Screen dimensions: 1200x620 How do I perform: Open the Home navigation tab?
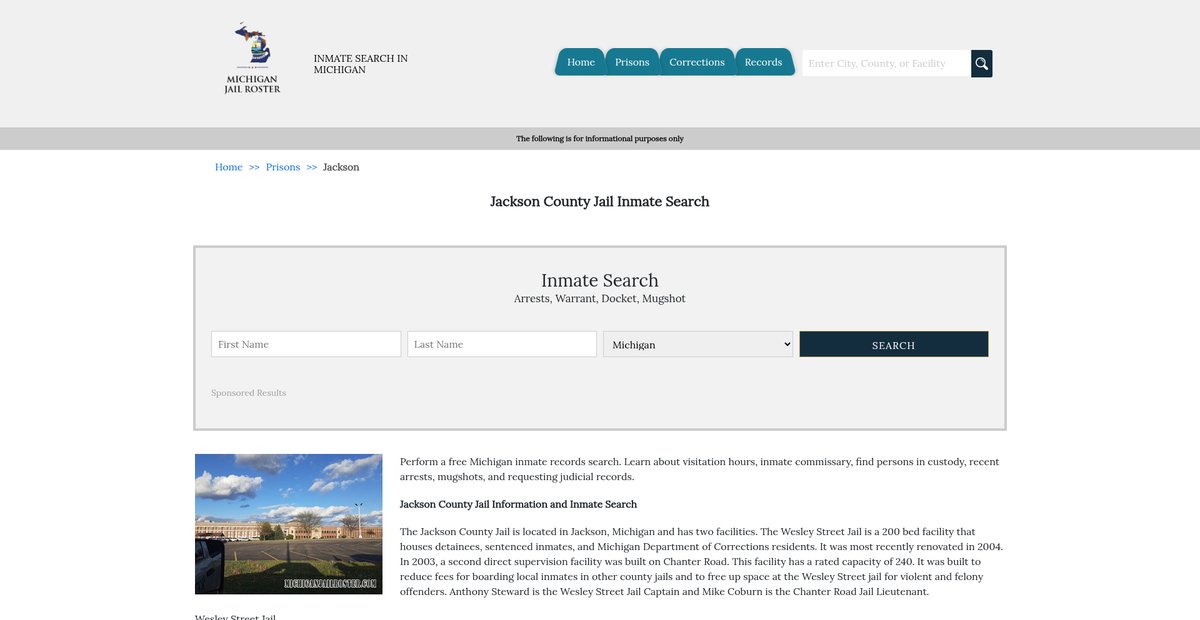point(580,62)
